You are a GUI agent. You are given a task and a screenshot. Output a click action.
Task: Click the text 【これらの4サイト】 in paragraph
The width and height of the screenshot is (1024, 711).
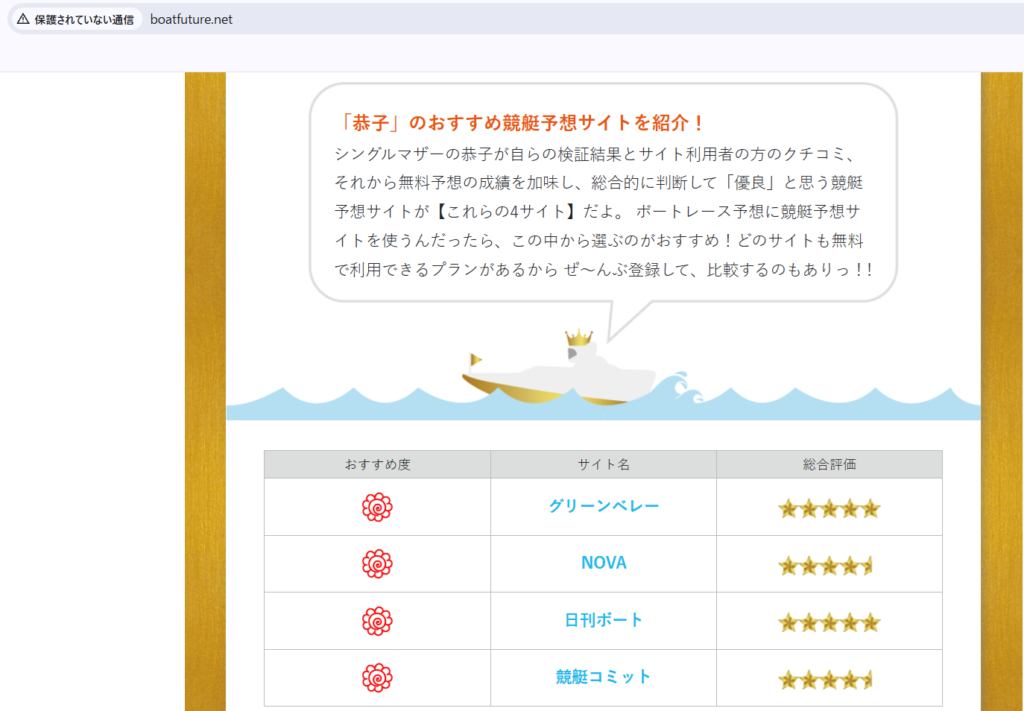[x=504, y=212]
